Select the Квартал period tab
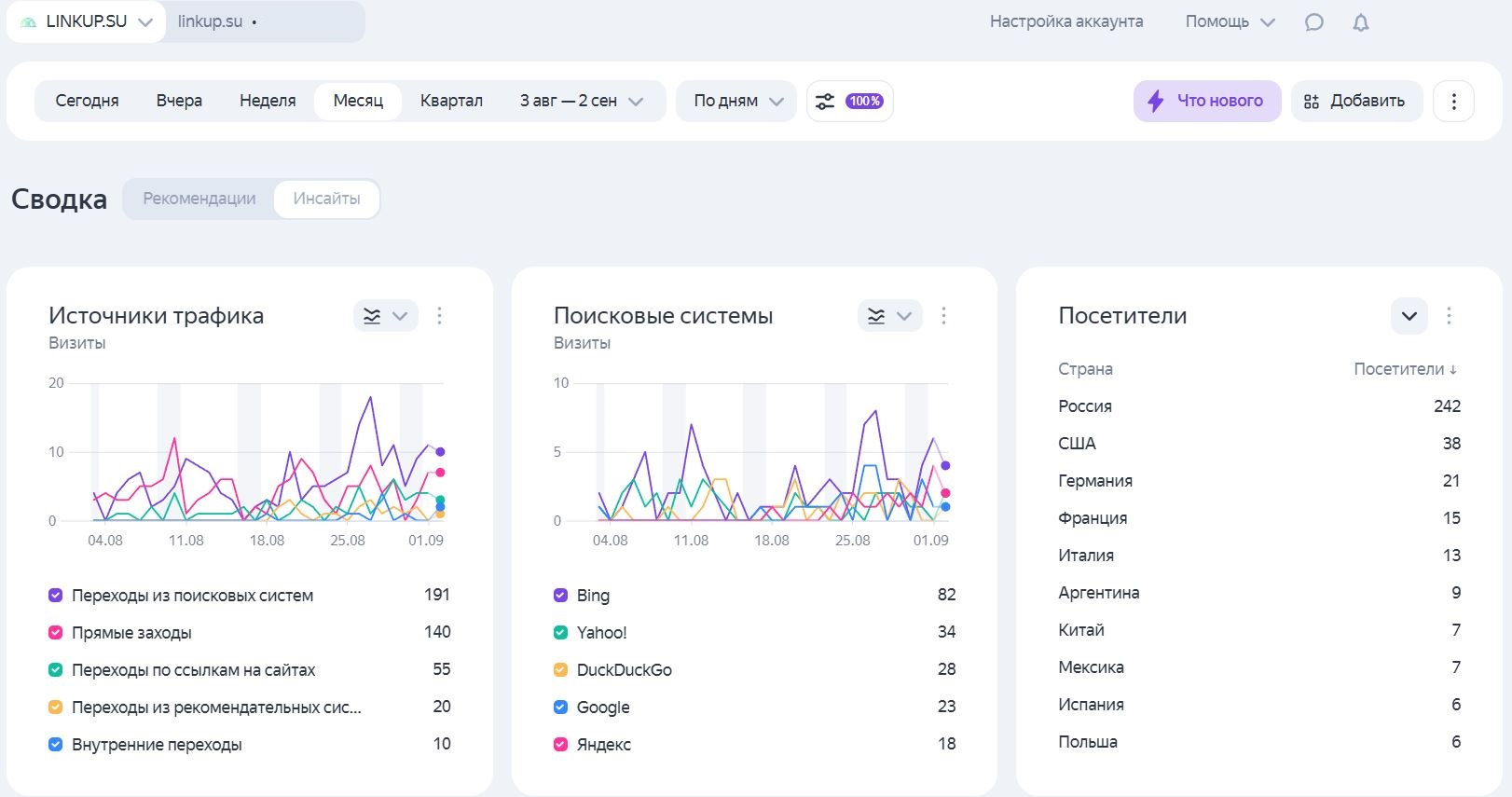The image size is (1512, 797). tap(451, 101)
